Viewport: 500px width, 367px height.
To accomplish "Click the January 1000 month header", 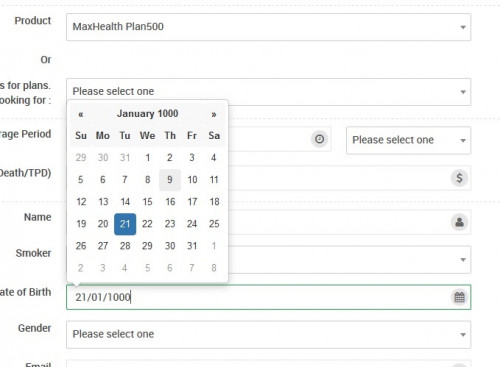I will [147, 114].
